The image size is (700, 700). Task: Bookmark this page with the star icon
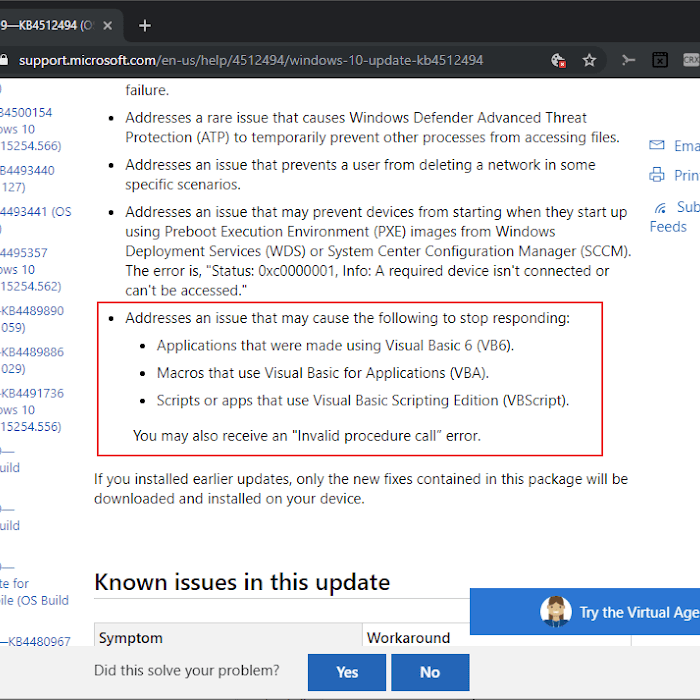(x=589, y=60)
